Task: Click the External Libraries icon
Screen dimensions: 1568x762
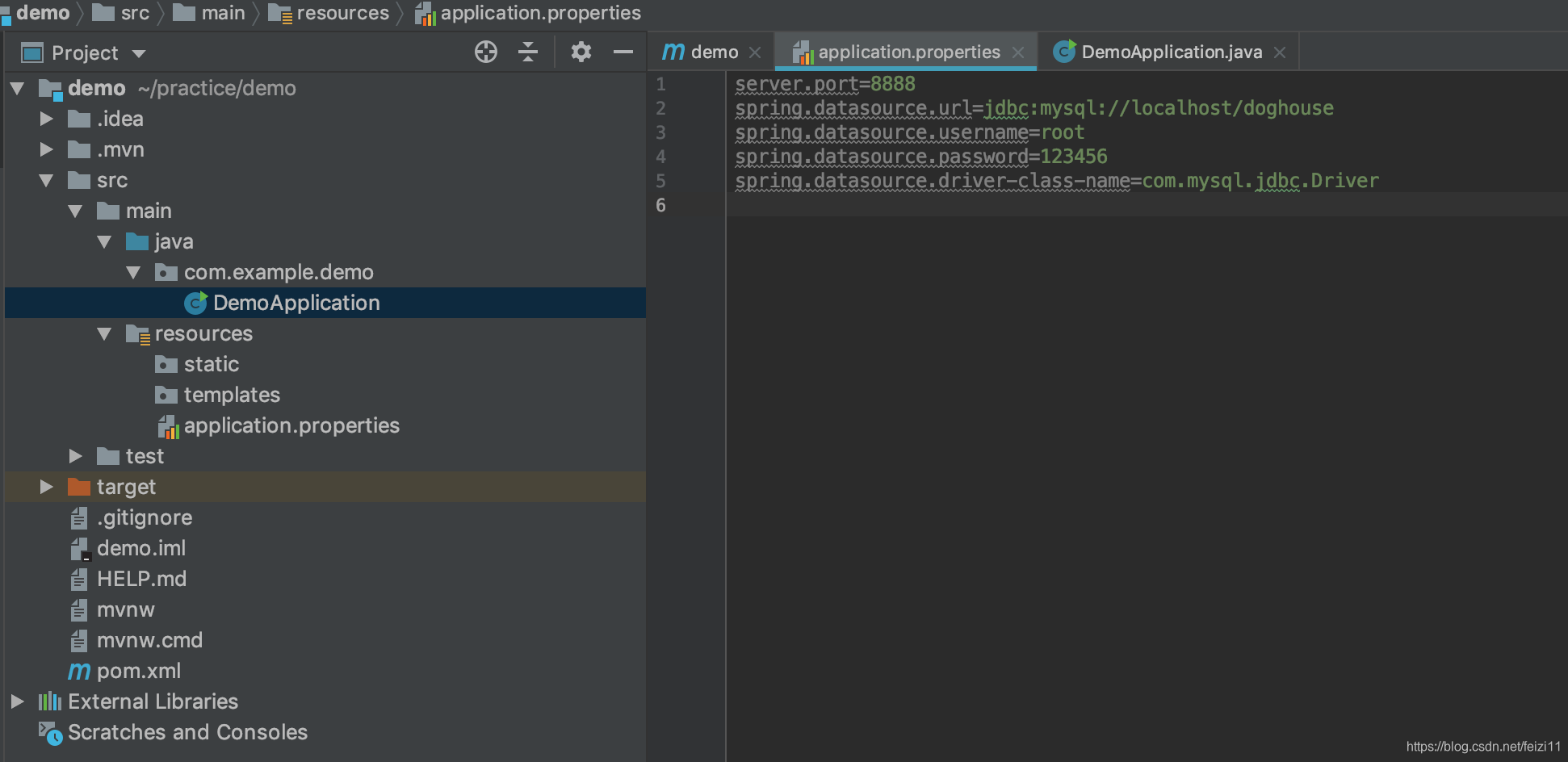Action: pos(50,701)
